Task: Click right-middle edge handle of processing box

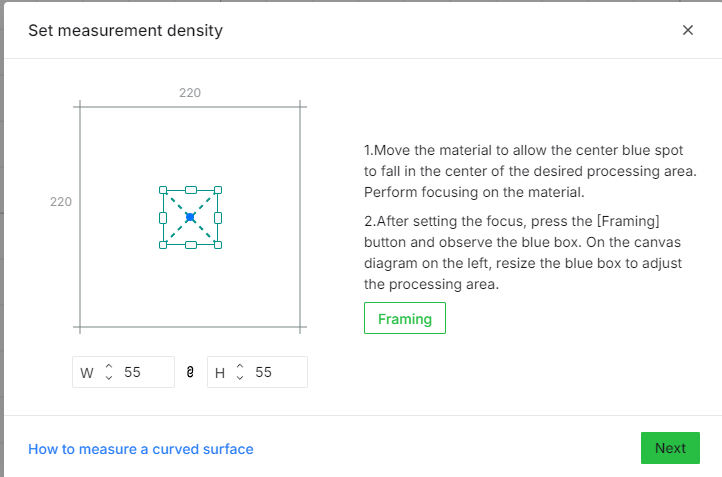Action: 218,218
